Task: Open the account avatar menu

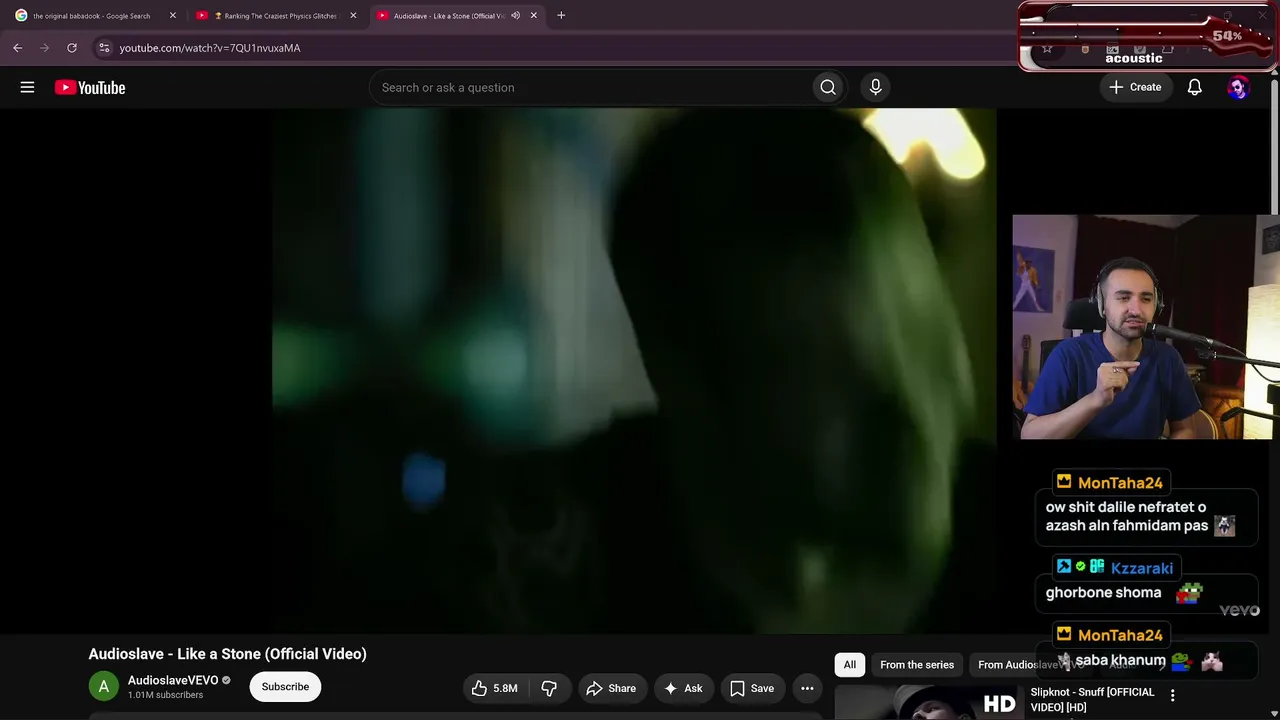Action: pos(1238,87)
